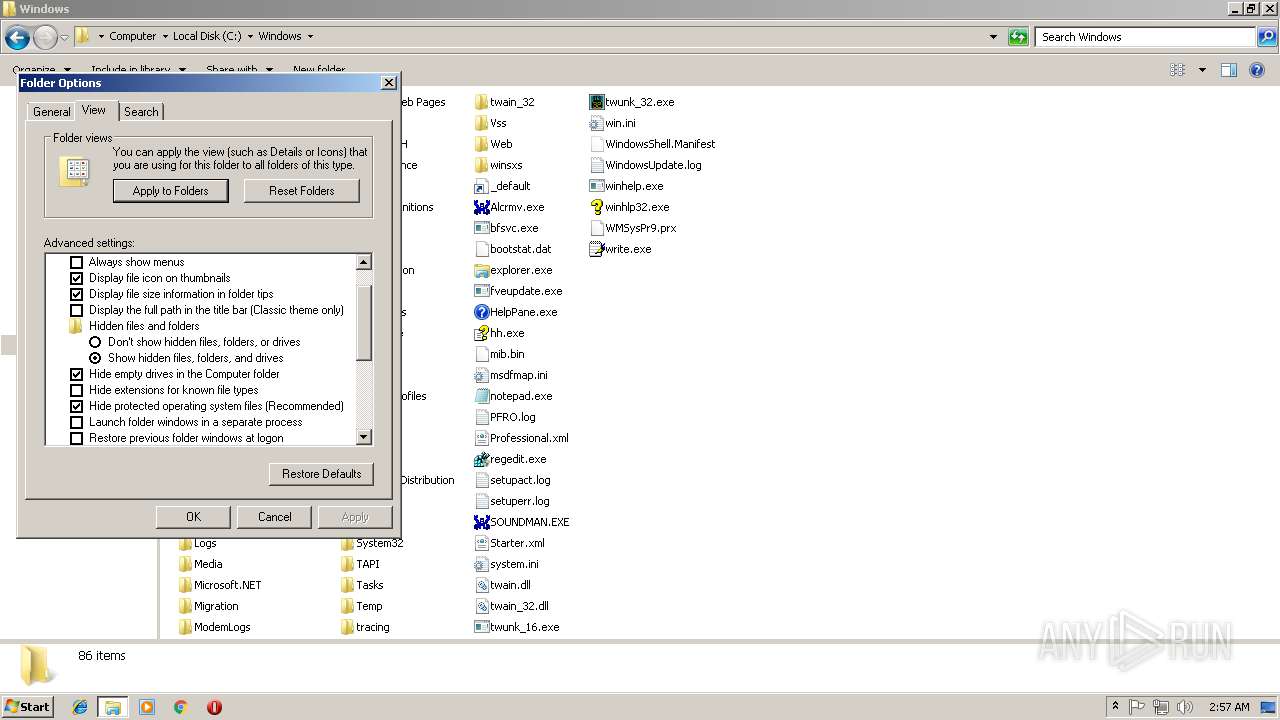The image size is (1280, 720).
Task: Select the Professional.xml file
Action: tap(529, 438)
